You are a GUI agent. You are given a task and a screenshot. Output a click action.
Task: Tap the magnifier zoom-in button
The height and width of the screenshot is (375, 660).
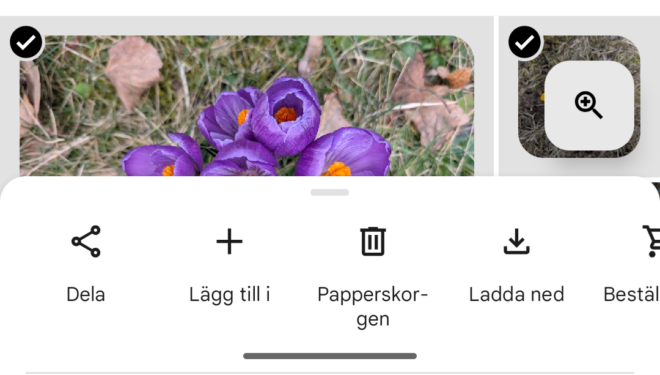pyautogui.click(x=589, y=105)
